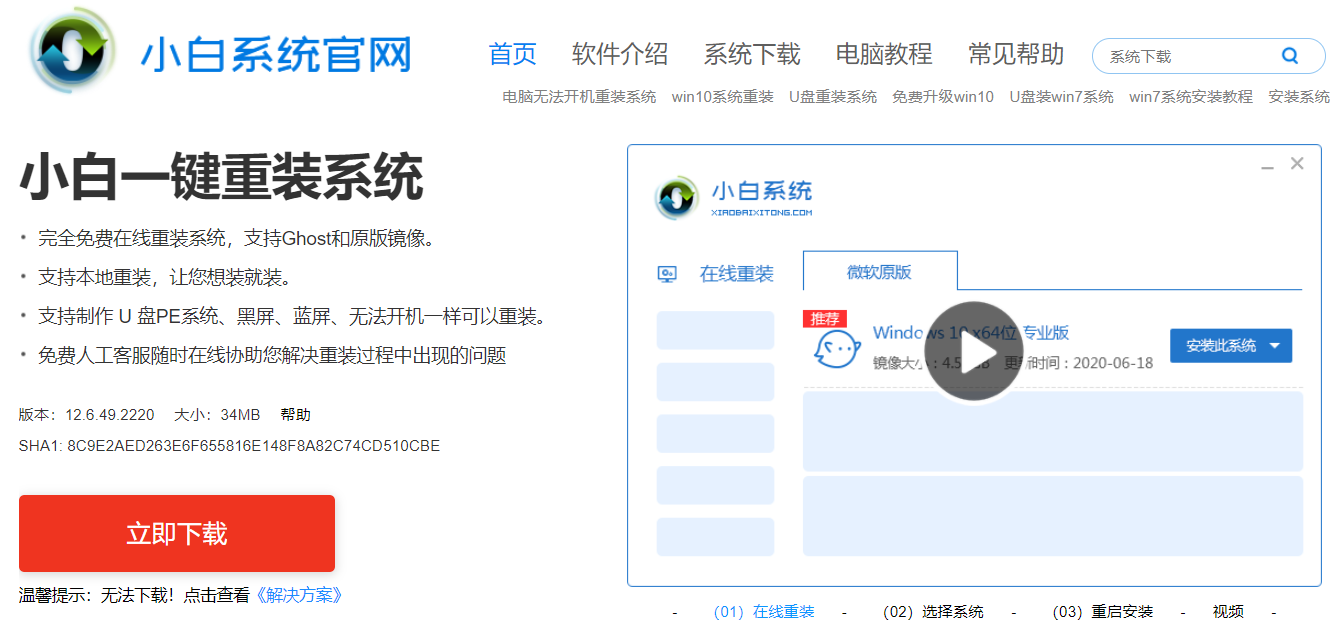Screen dimensions: 1335x623
Task: Close the preview app window
Action: tap(1297, 164)
